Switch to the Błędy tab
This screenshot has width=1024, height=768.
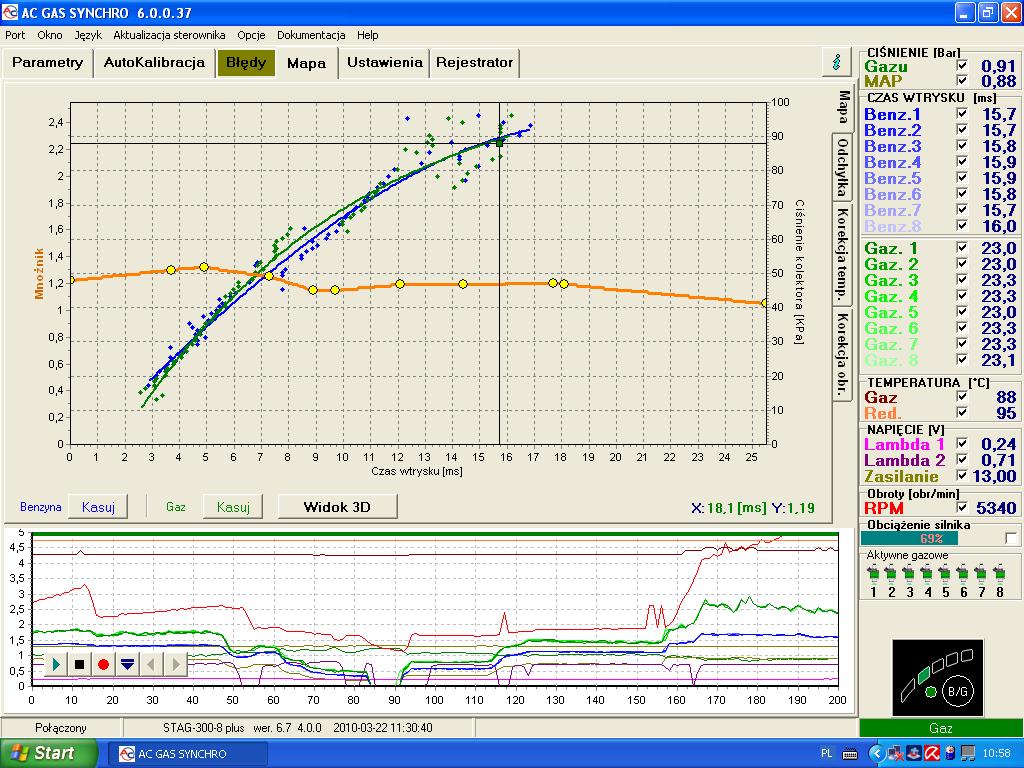(x=246, y=62)
